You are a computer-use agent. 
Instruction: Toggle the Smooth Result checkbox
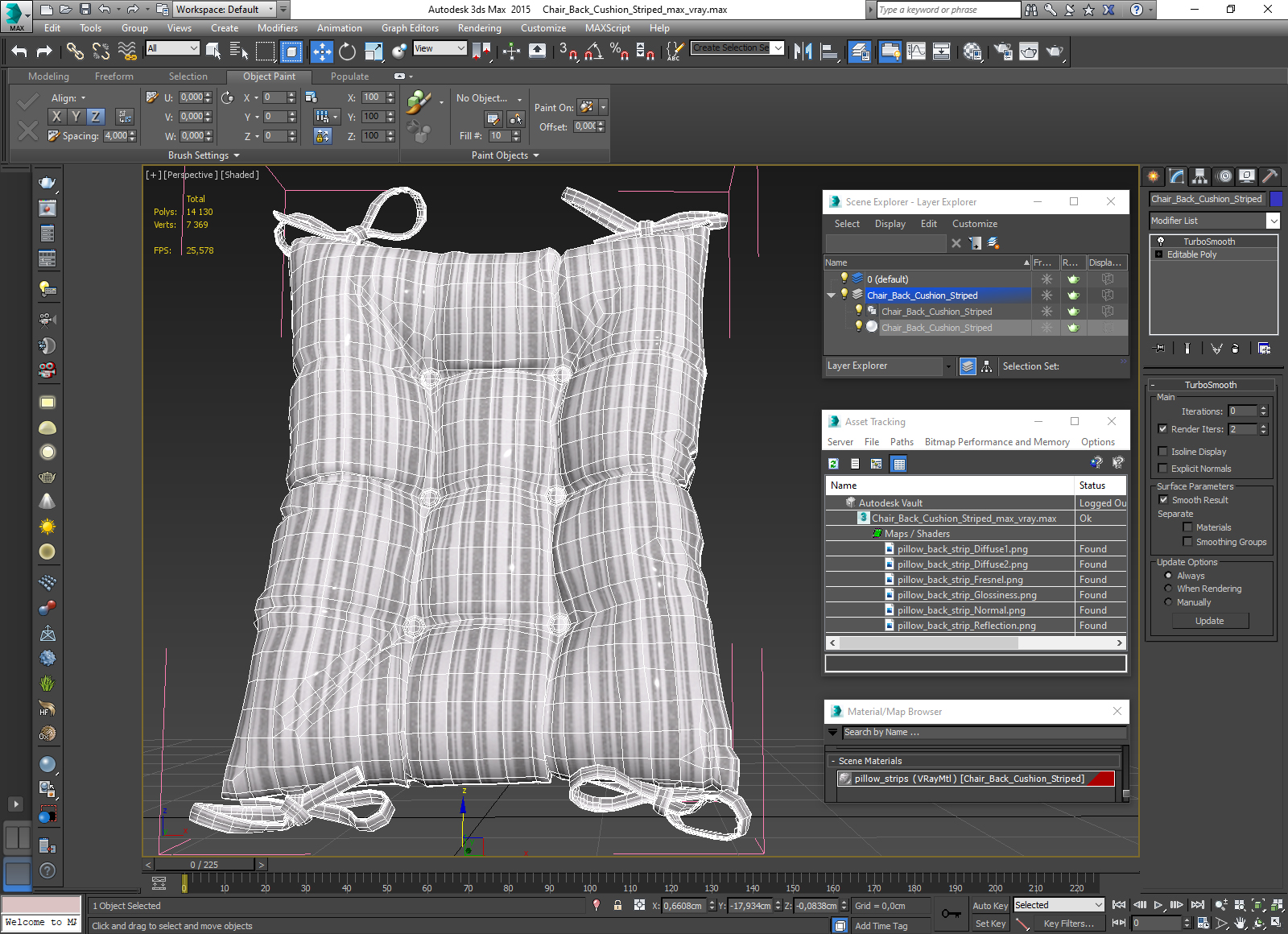[x=1163, y=499]
